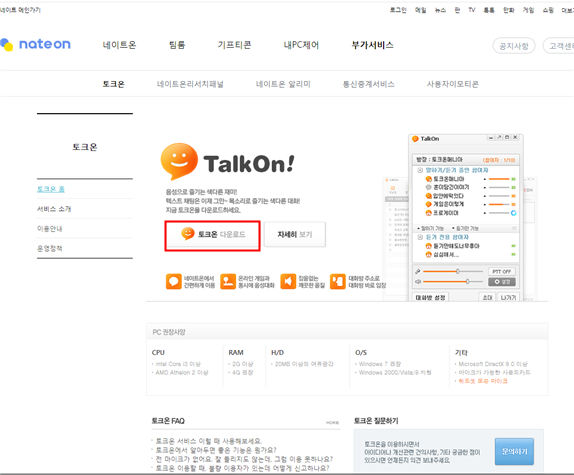
Task: Open 서비스 소개 sidebar link
Action: [54, 209]
